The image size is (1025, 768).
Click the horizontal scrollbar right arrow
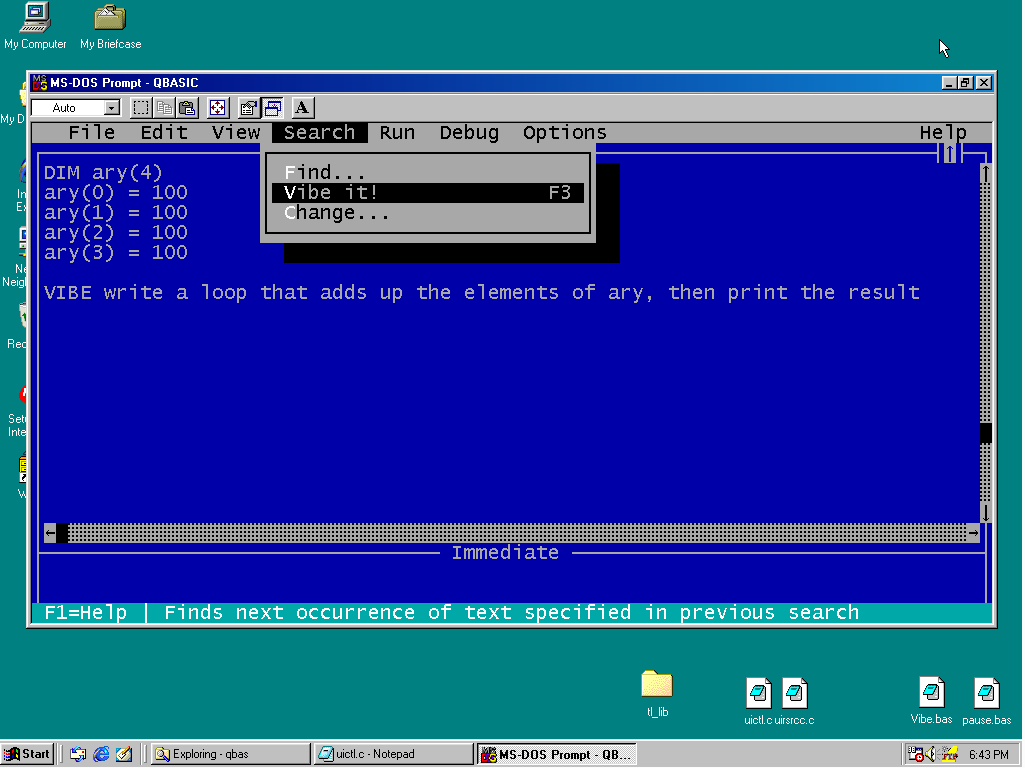point(973,533)
